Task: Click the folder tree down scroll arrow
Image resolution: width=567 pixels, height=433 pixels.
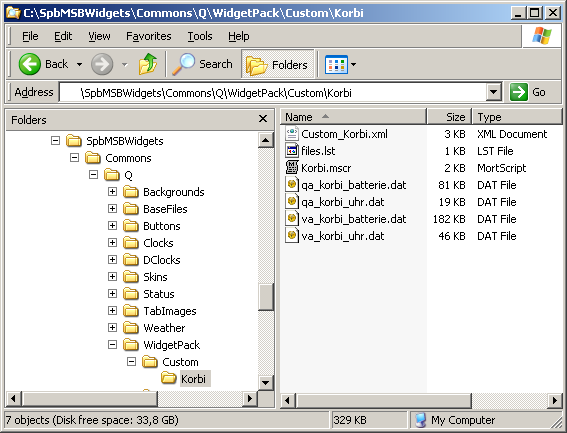Action: click(266, 382)
